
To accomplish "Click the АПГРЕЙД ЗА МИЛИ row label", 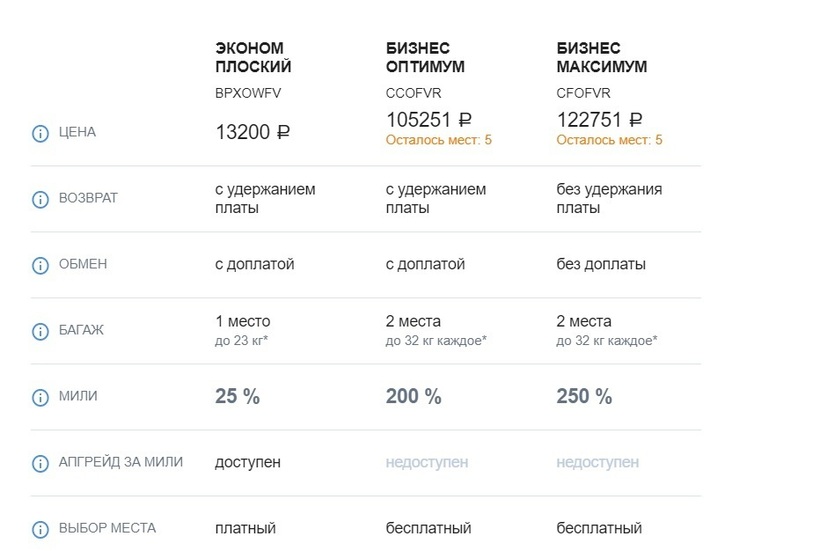I will click(121, 462).
